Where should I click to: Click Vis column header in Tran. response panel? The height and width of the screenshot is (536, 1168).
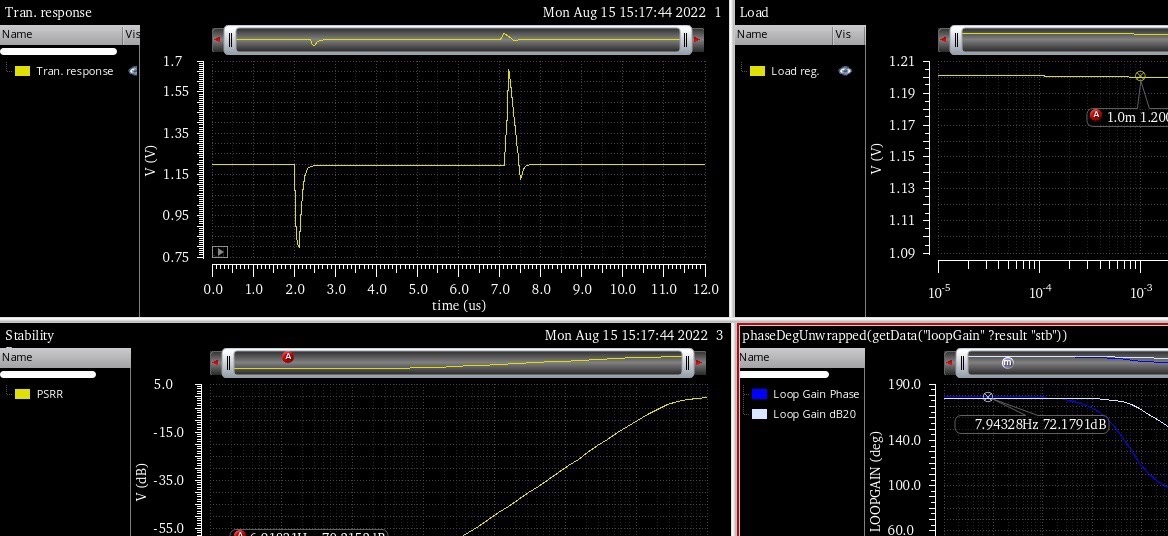(131, 34)
